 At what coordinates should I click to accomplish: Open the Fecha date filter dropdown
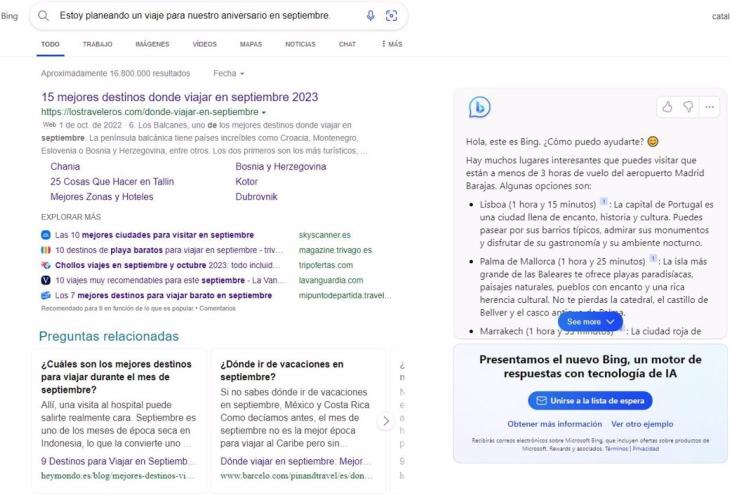pyautogui.click(x=229, y=73)
